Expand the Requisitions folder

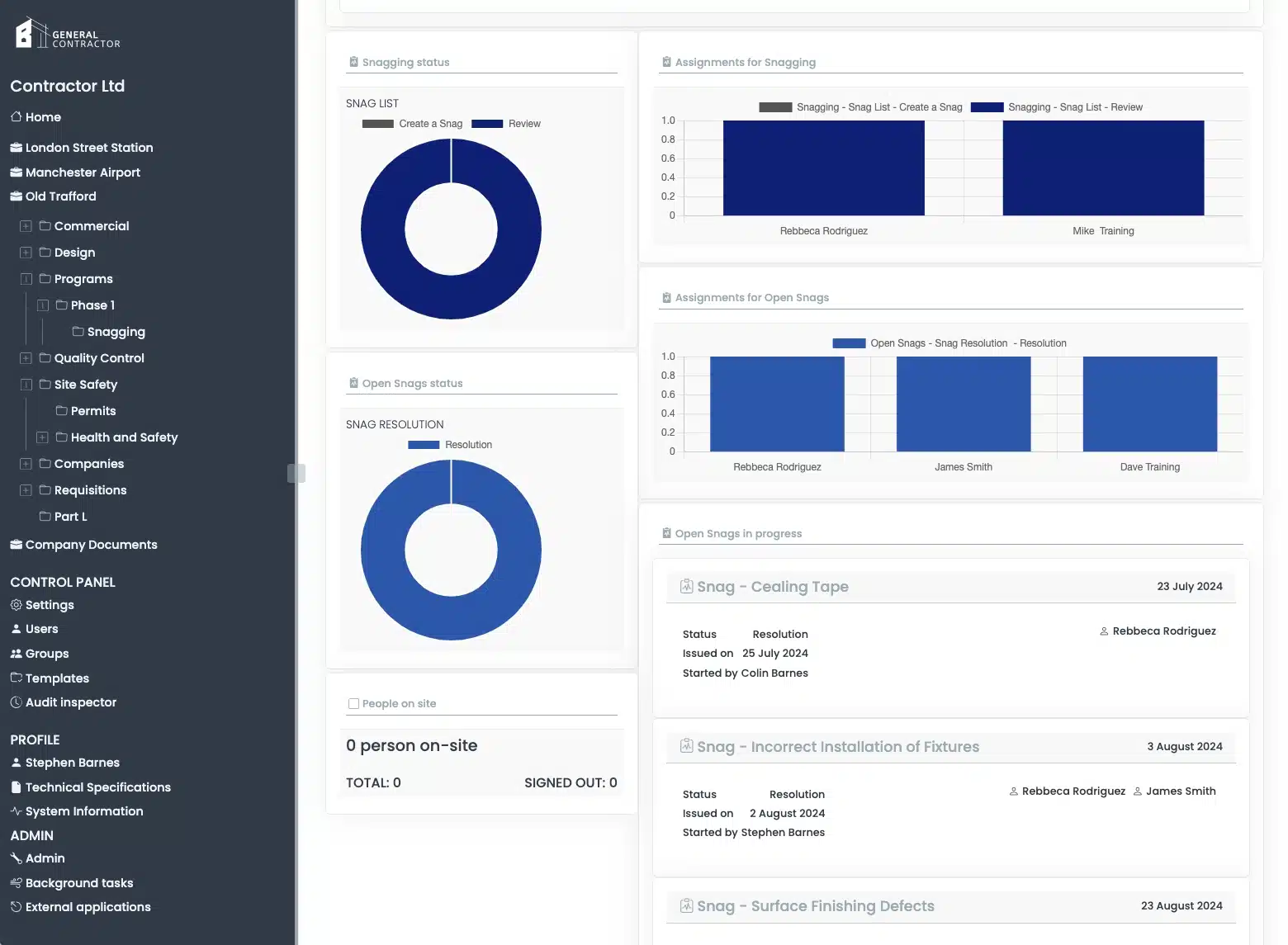tap(26, 490)
